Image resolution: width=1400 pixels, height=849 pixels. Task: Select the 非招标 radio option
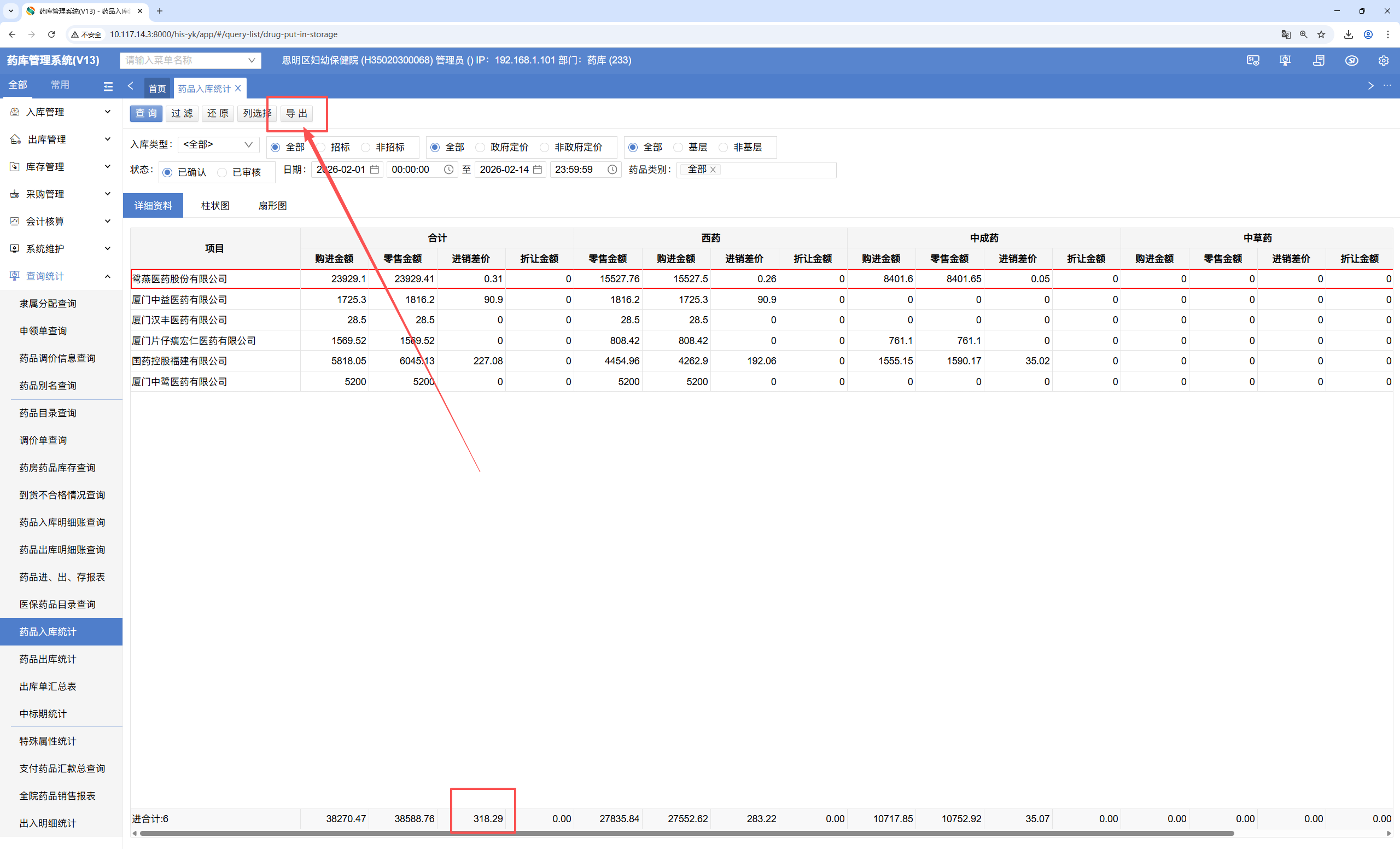pos(366,147)
